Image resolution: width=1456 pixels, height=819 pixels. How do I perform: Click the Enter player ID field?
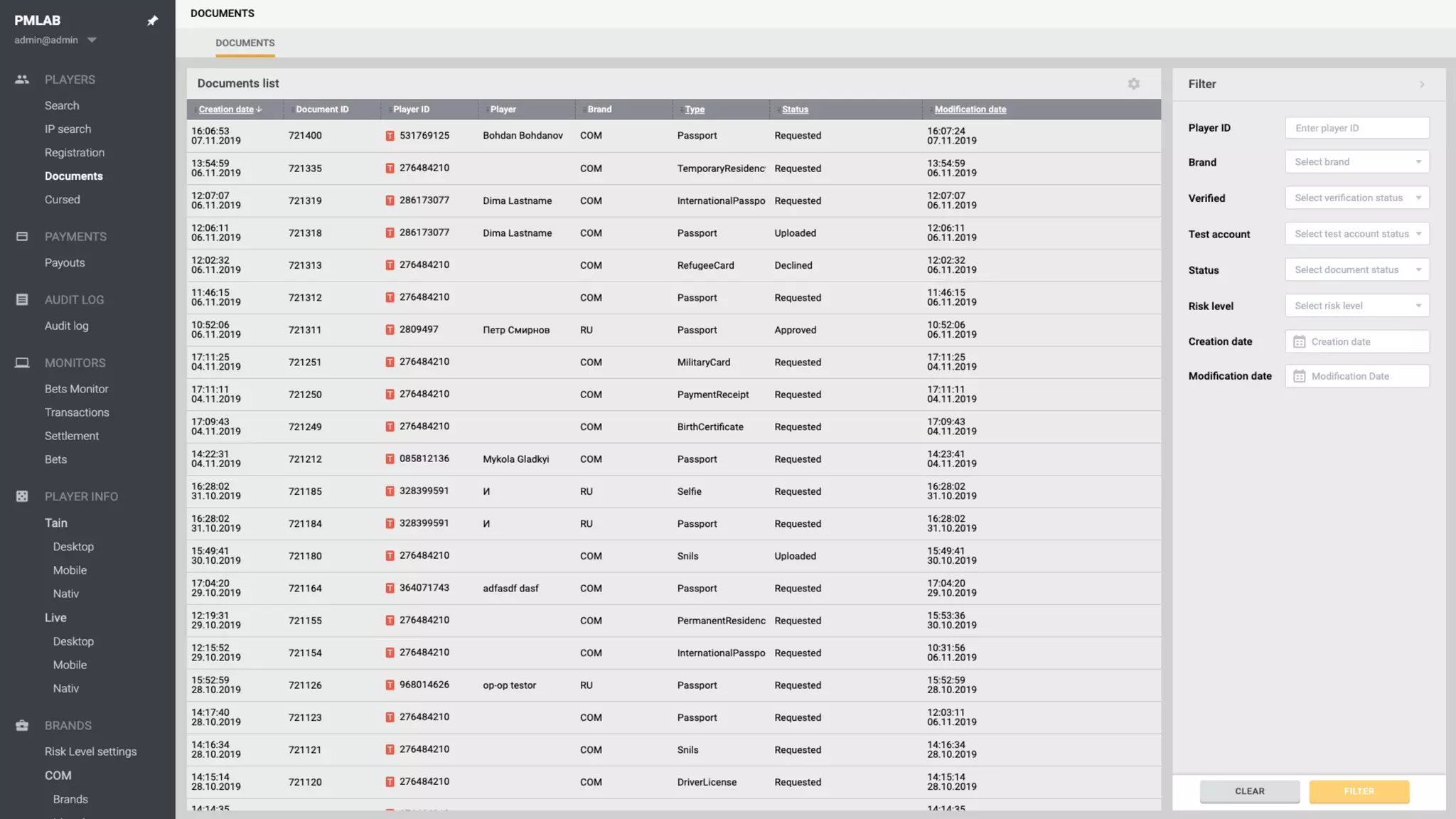point(1356,128)
